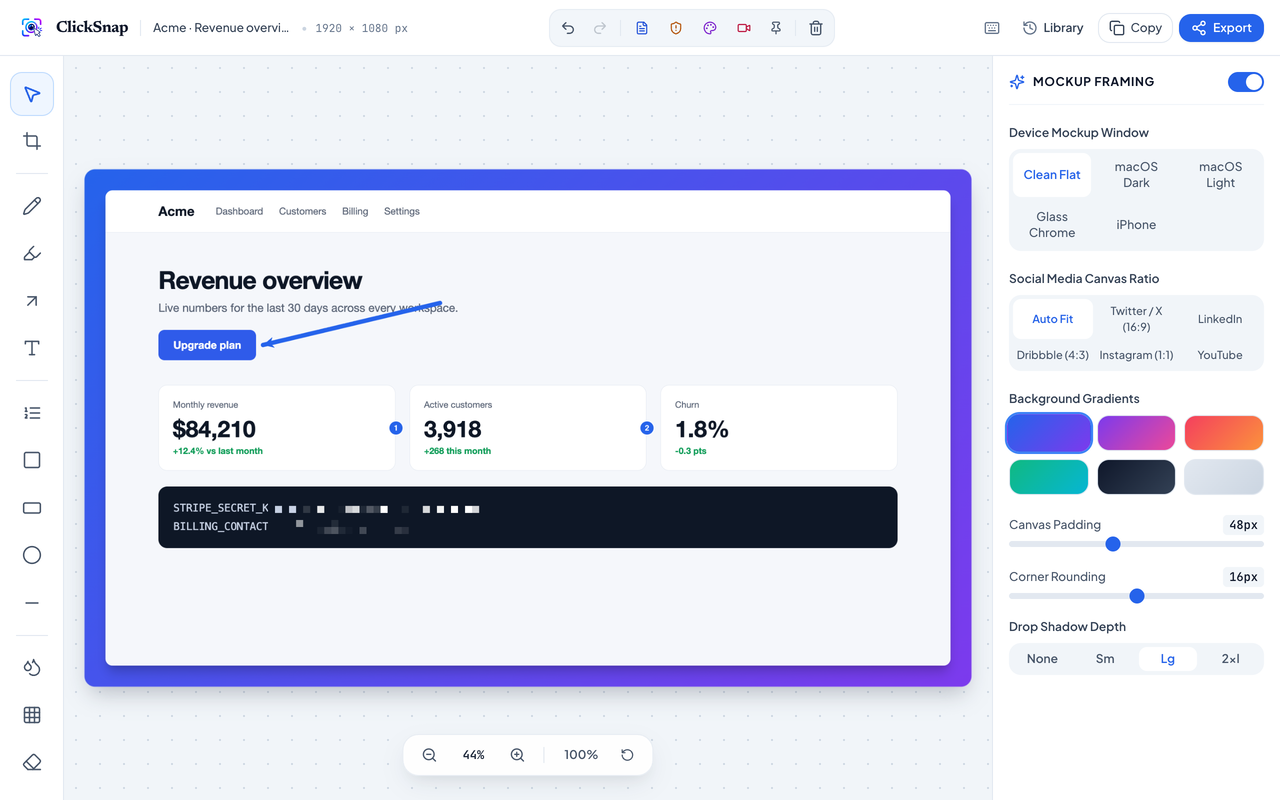Choose the Eraser tool

(x=32, y=762)
